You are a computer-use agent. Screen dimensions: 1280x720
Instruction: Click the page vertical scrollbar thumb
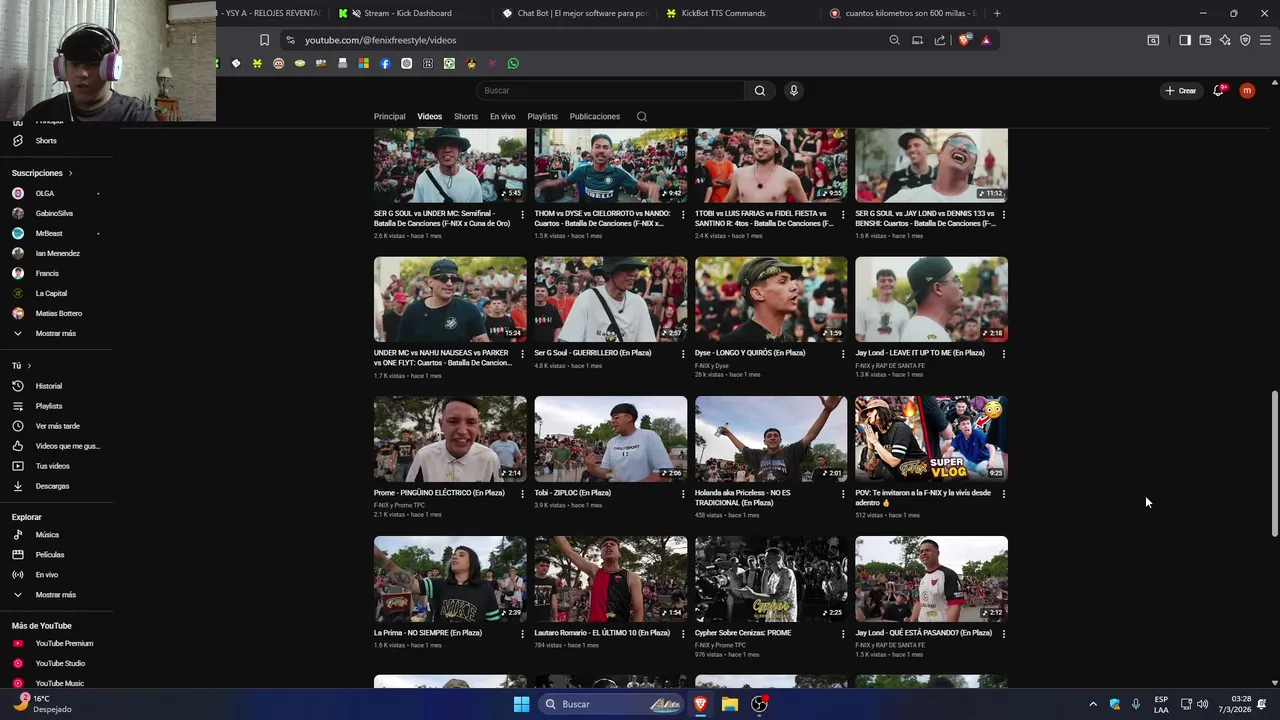(1274, 465)
